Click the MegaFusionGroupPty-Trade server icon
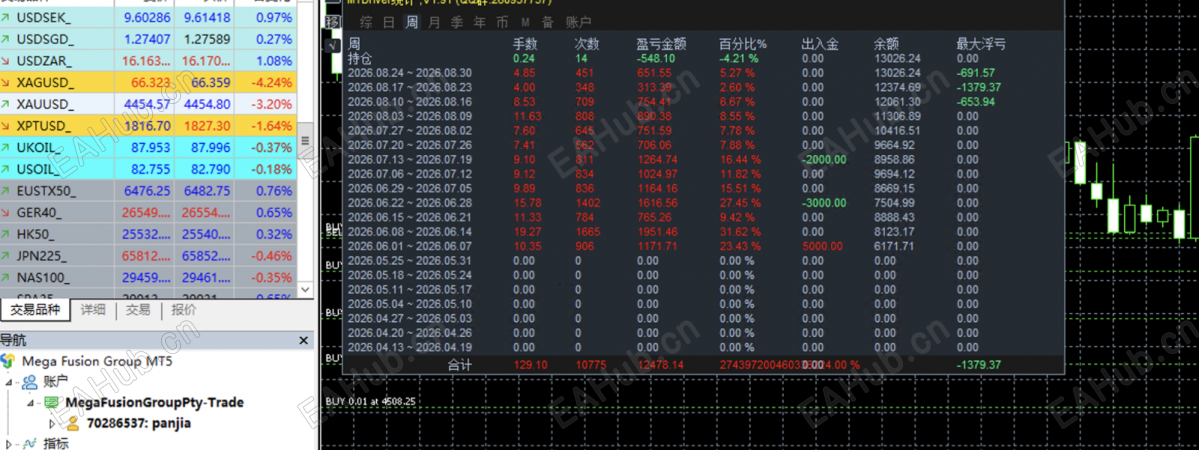 click(53, 402)
